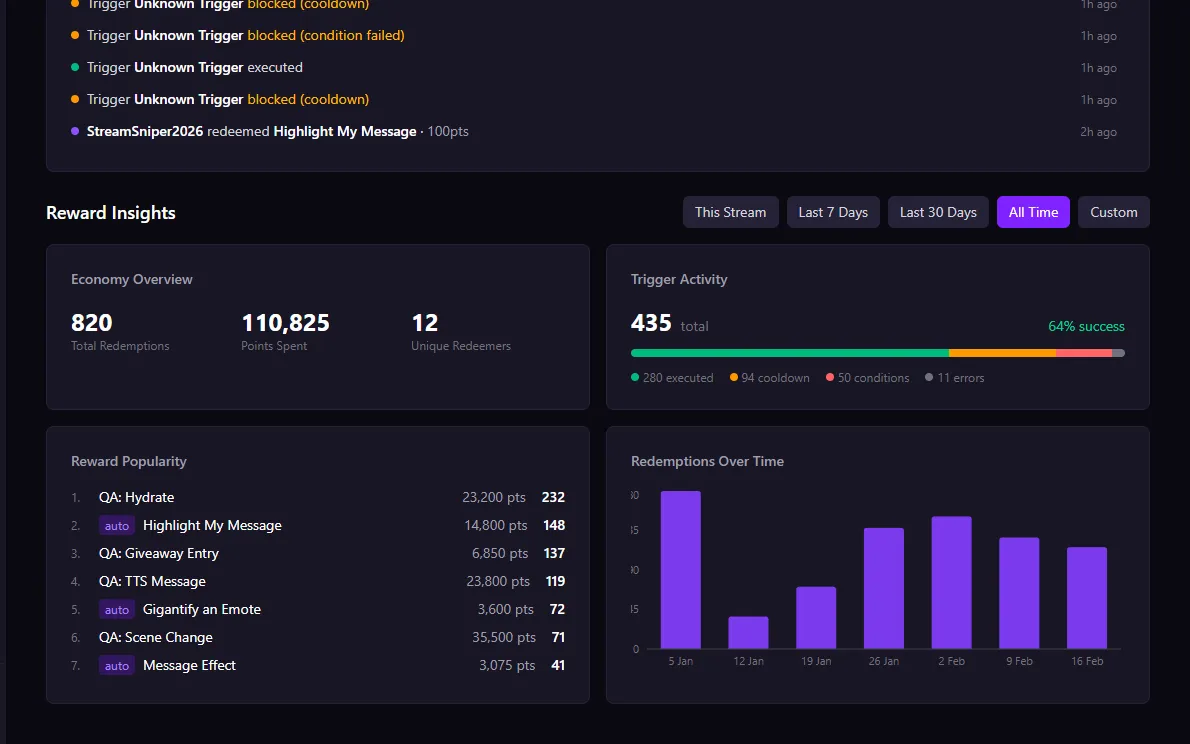Toggle the 94 cooldown legend item

click(x=768, y=377)
